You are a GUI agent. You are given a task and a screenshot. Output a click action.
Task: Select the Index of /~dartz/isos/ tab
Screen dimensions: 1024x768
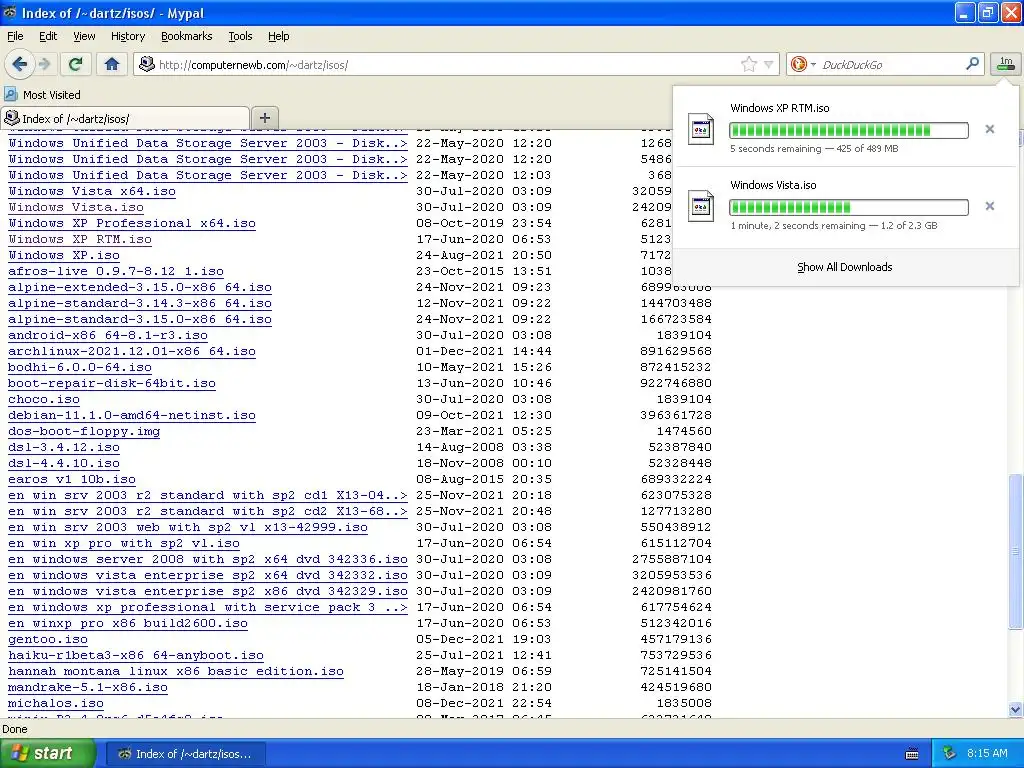pos(125,118)
